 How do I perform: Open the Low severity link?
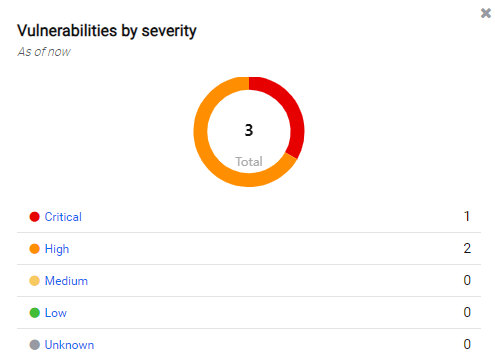click(56, 313)
